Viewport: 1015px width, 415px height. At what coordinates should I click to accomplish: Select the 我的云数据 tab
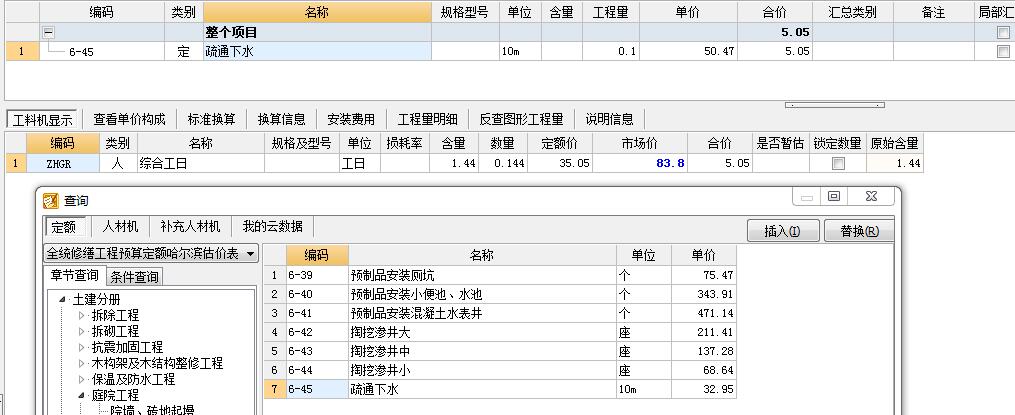point(273,226)
